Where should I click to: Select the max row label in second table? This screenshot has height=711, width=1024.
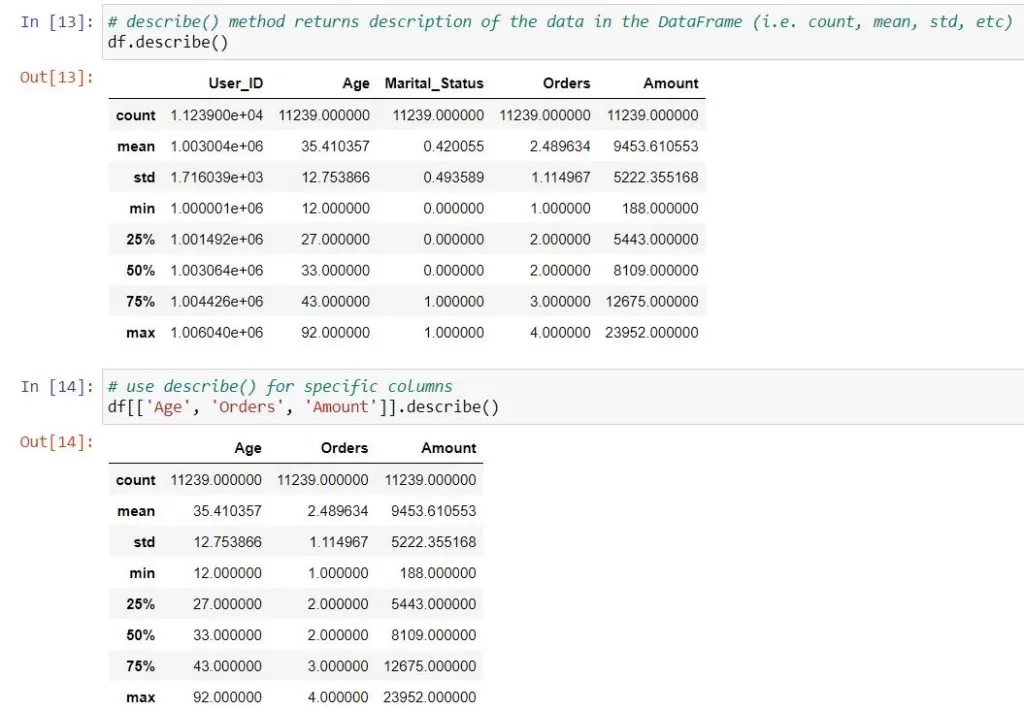coord(140,697)
